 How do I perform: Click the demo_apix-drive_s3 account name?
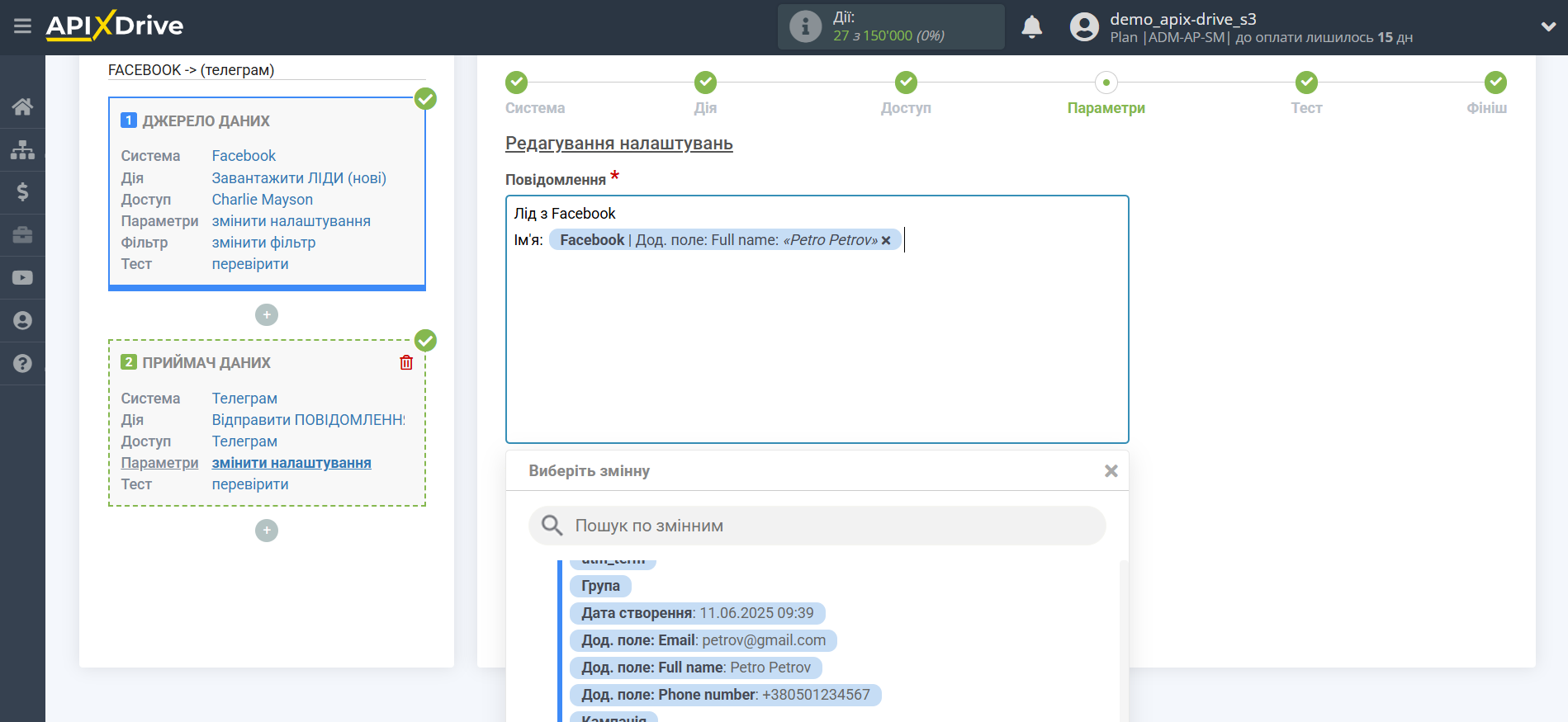point(1182,19)
